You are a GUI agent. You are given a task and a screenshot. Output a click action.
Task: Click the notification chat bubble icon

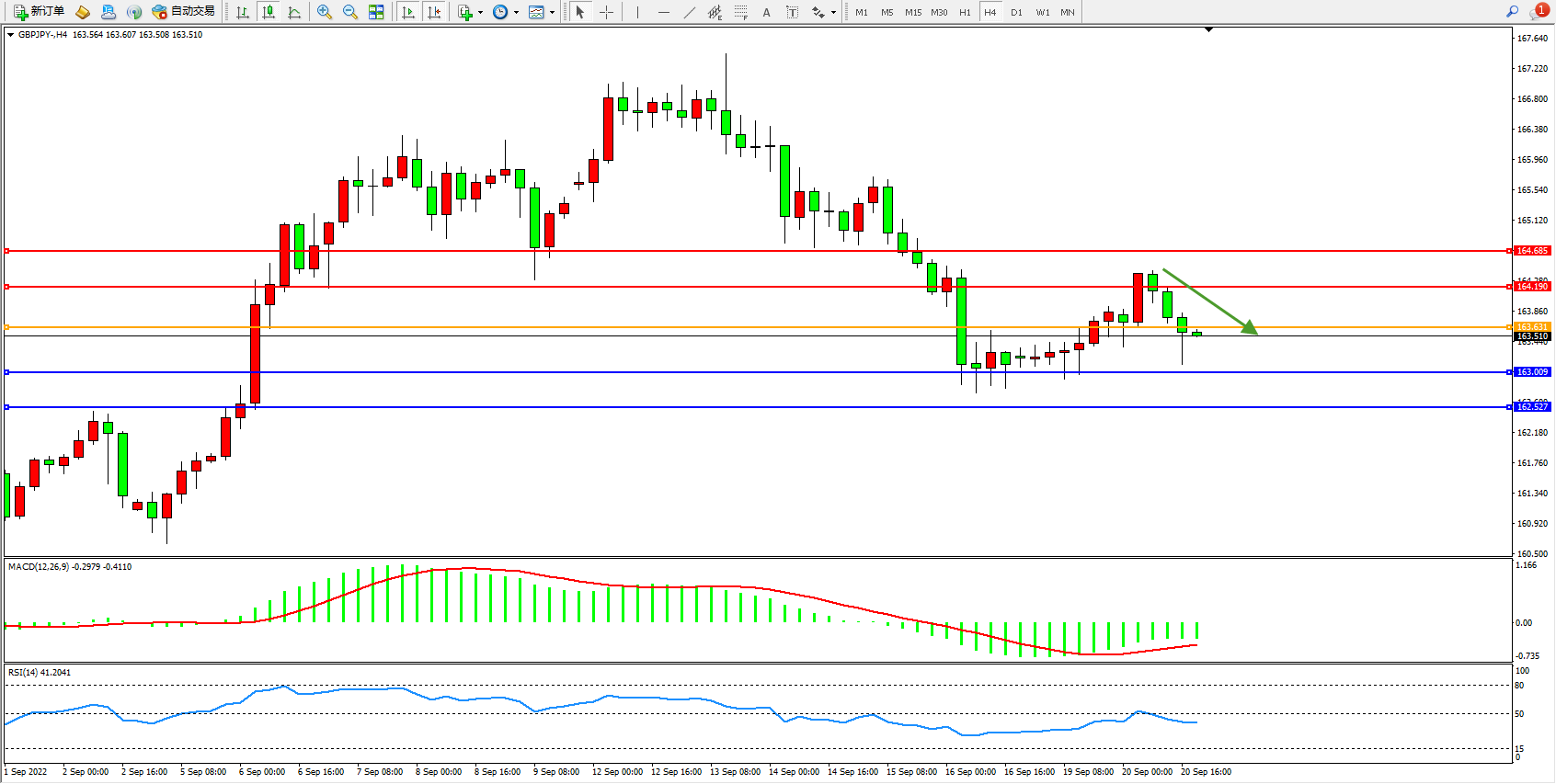(x=1538, y=12)
